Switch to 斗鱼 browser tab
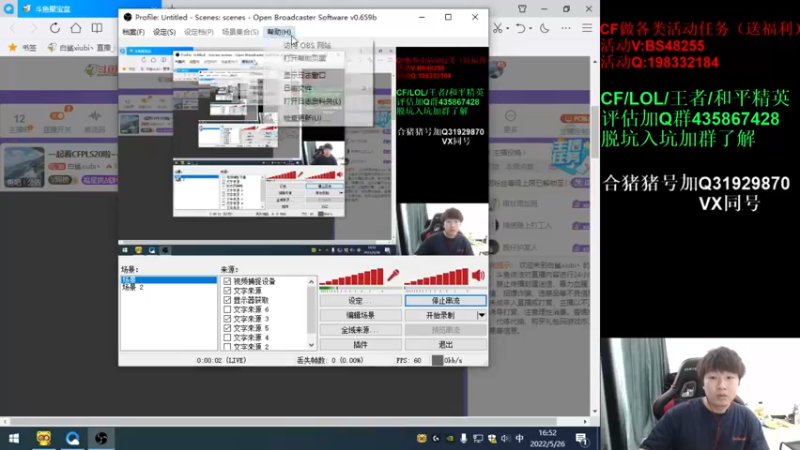 [87, 9]
